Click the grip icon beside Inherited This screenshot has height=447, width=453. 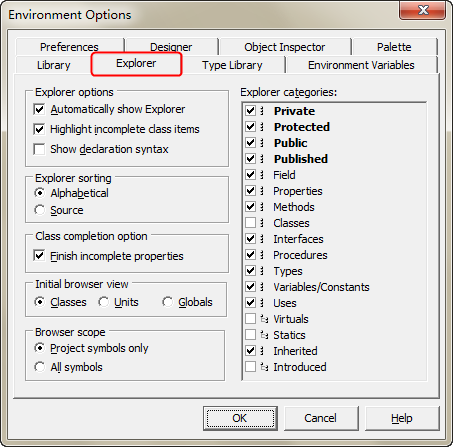click(x=262, y=351)
